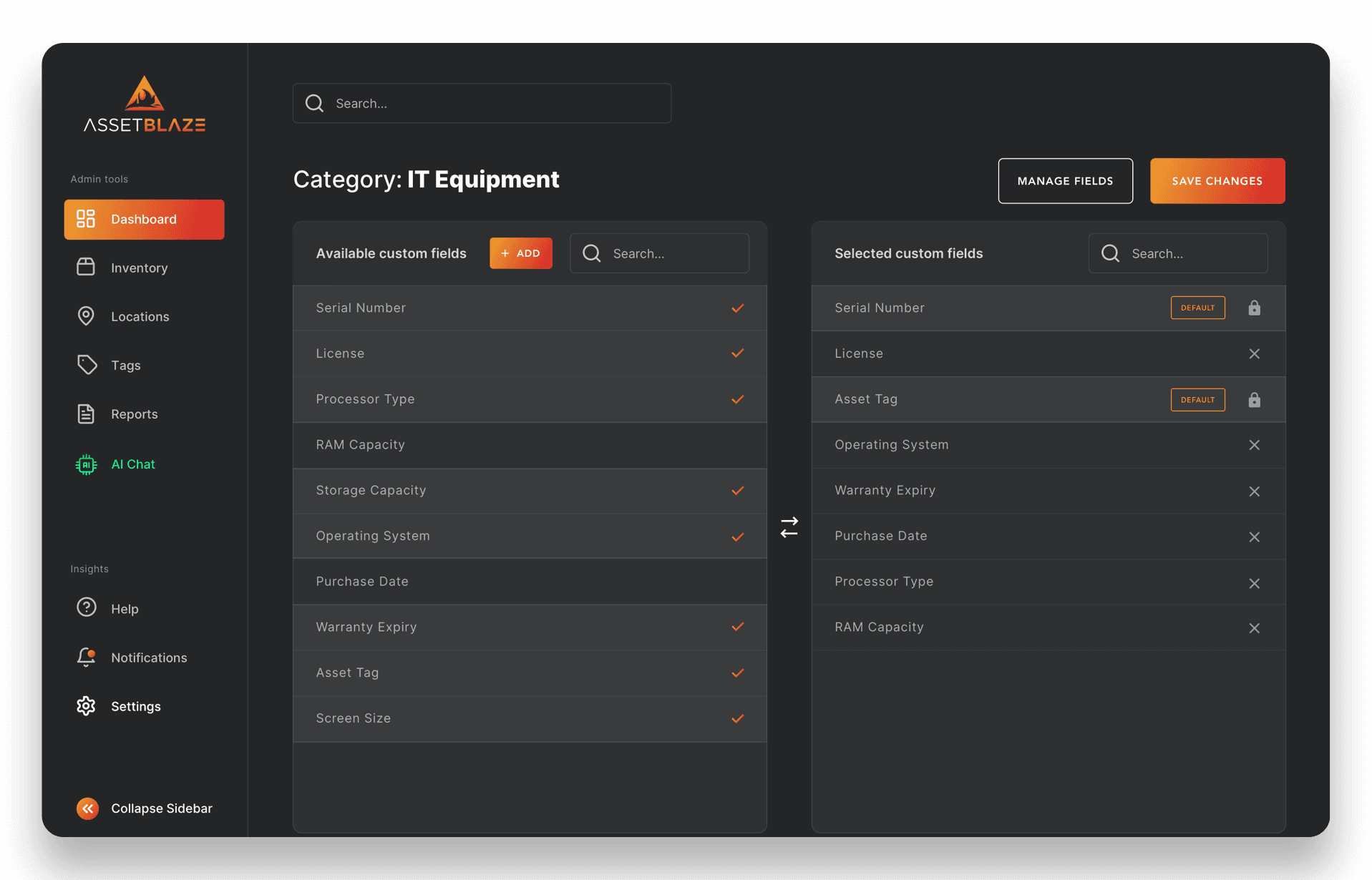Image resolution: width=1372 pixels, height=880 pixels.
Task: Click the lock icon on Asset Tag
Action: click(1254, 399)
